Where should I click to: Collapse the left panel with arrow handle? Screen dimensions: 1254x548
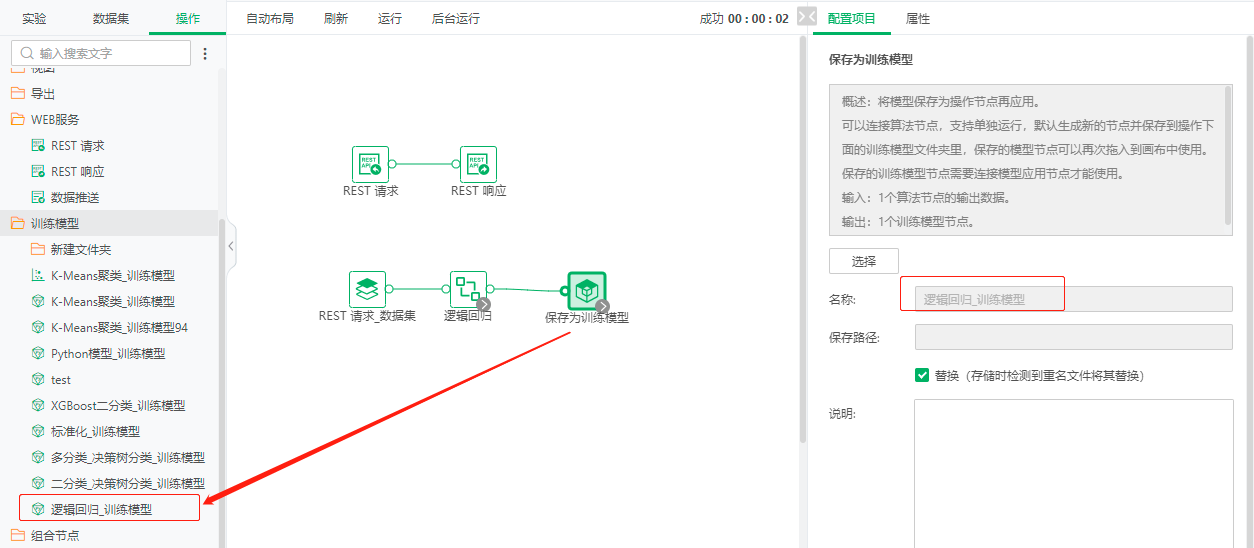(x=231, y=246)
